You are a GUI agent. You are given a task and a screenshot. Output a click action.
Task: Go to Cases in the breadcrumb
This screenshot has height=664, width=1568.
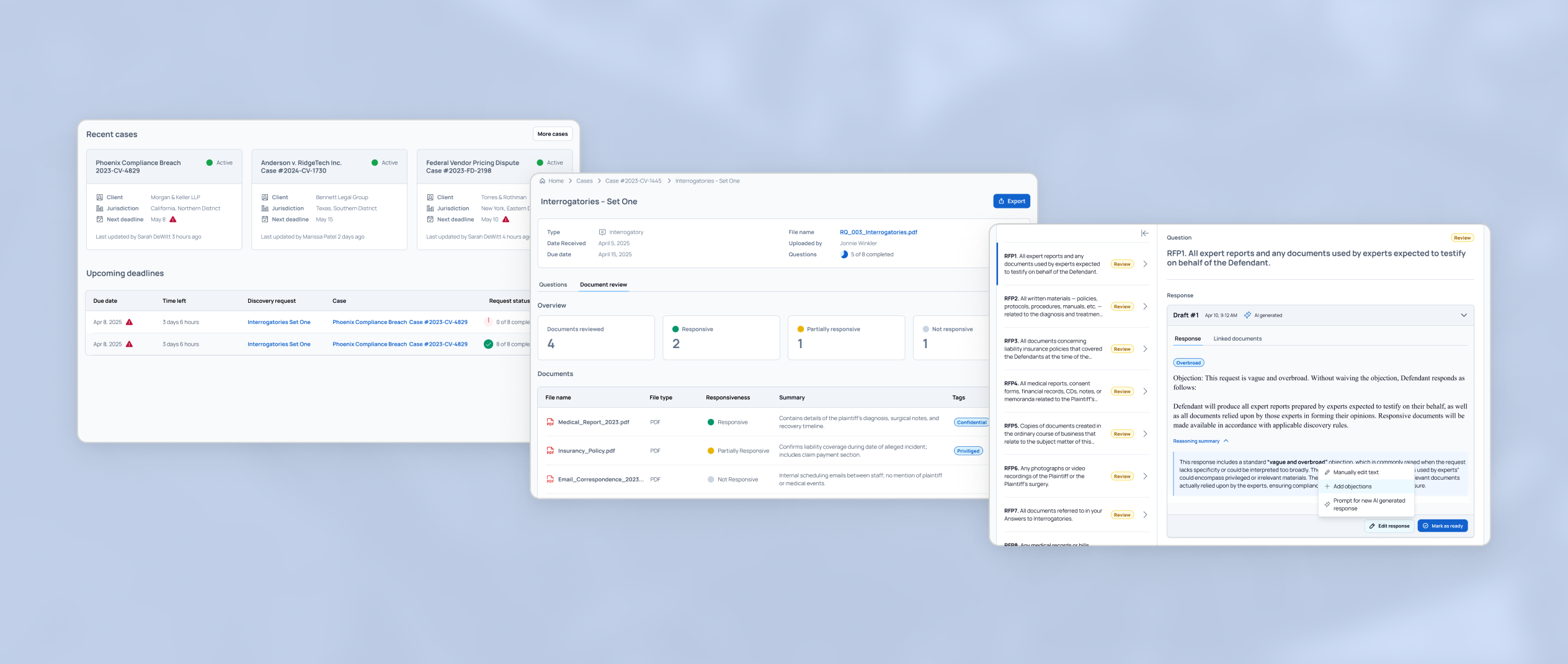pos(584,181)
